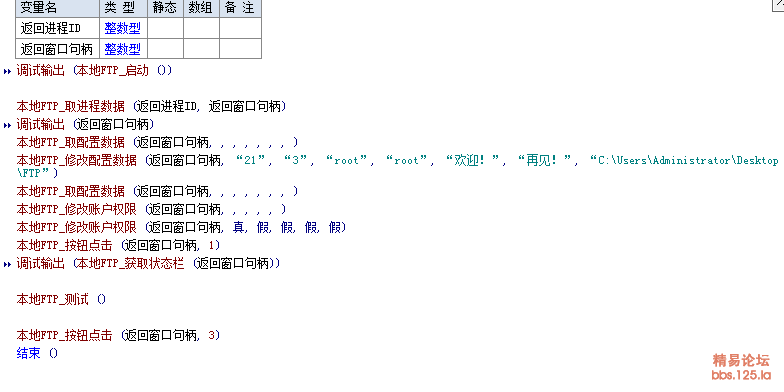The width and height of the screenshot is (784, 392).
Task: Click the bbs.125.la forum link
Action: pos(741,375)
